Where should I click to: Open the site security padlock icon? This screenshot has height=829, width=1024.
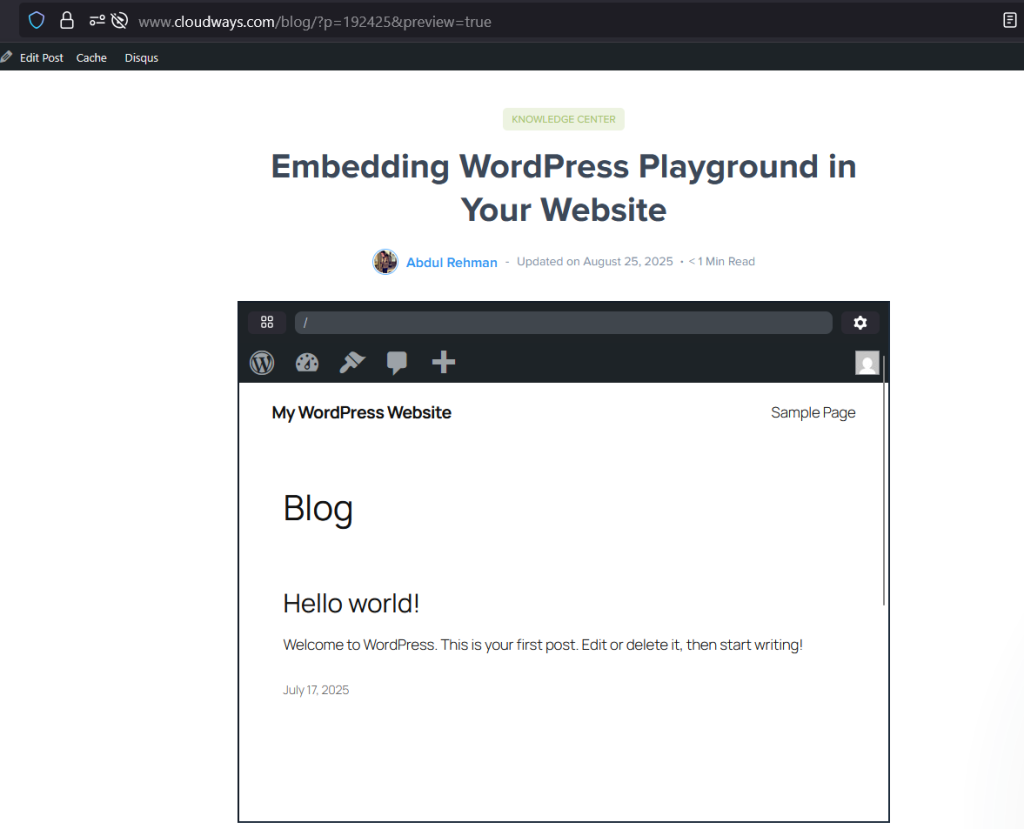pyautogui.click(x=67, y=21)
